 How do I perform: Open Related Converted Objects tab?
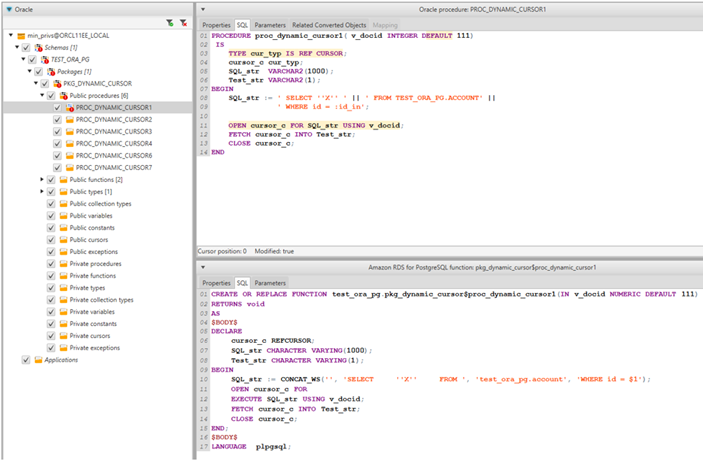coord(328,23)
